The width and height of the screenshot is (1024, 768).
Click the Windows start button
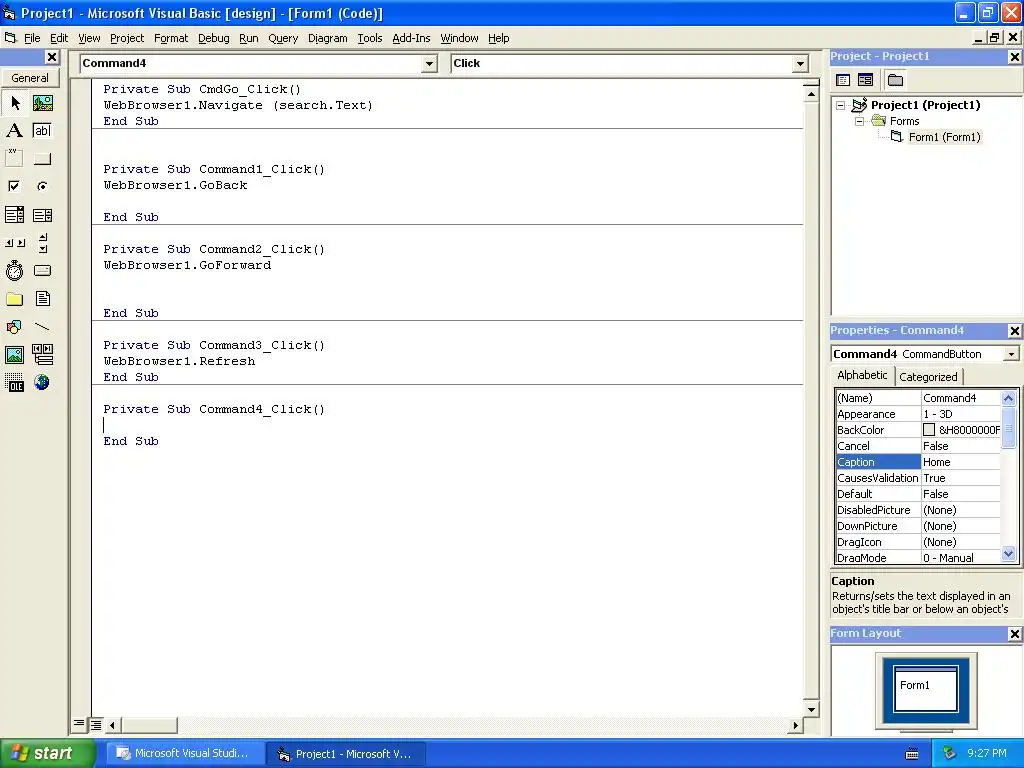point(48,753)
